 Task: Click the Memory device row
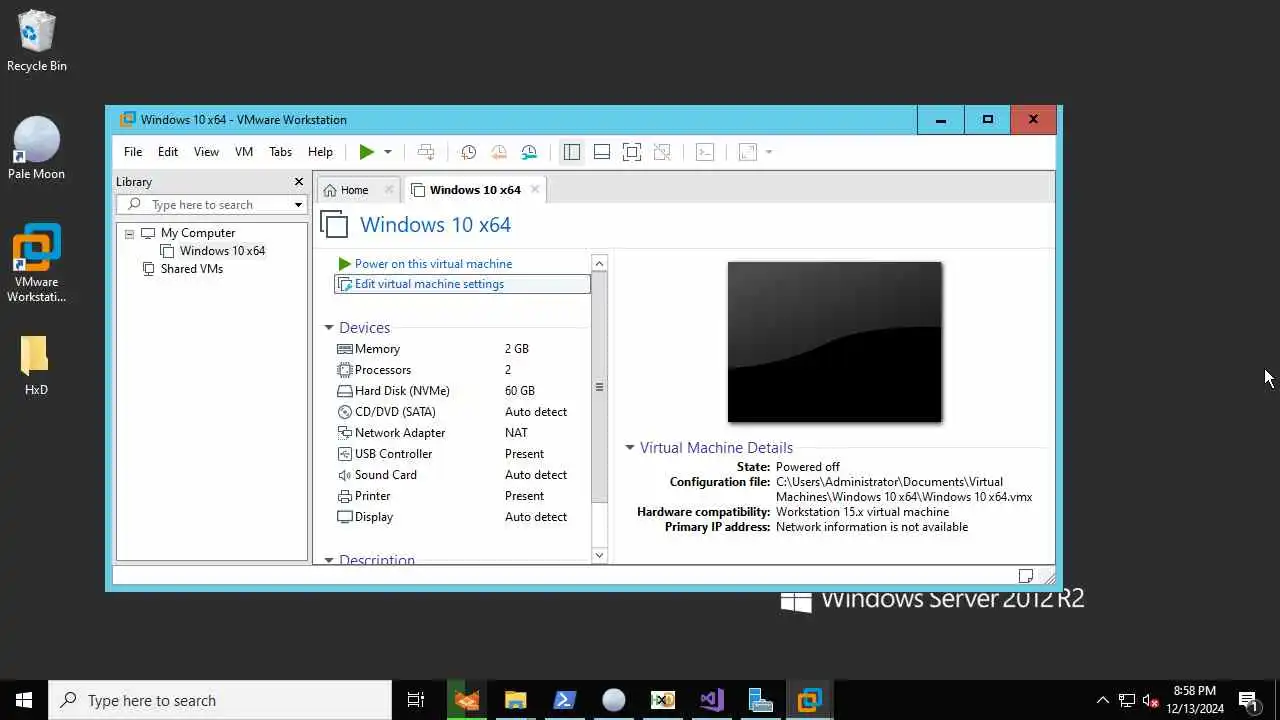(462, 349)
